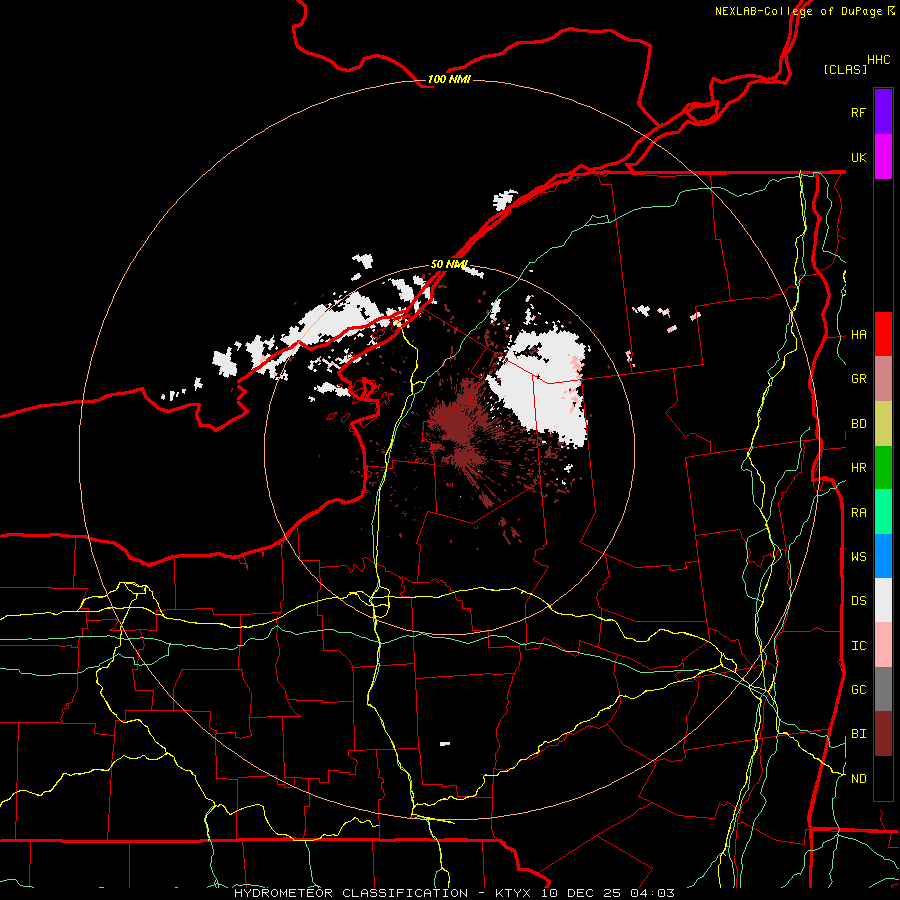Click the 10 DEC 25 date text
This screenshot has width=900, height=900.
(x=579, y=893)
